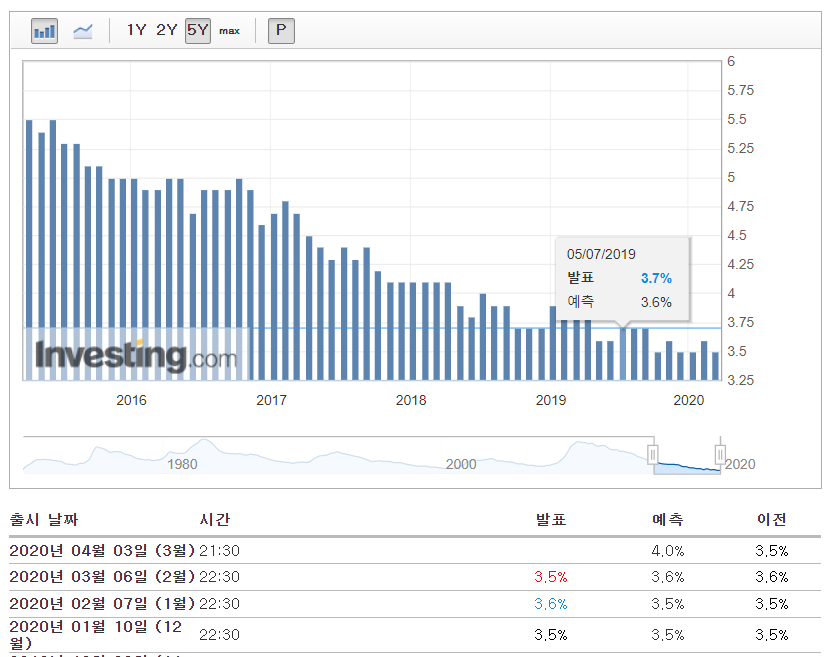The width and height of the screenshot is (828, 657).
Task: Click the 예측 column header
Action: [667, 520]
